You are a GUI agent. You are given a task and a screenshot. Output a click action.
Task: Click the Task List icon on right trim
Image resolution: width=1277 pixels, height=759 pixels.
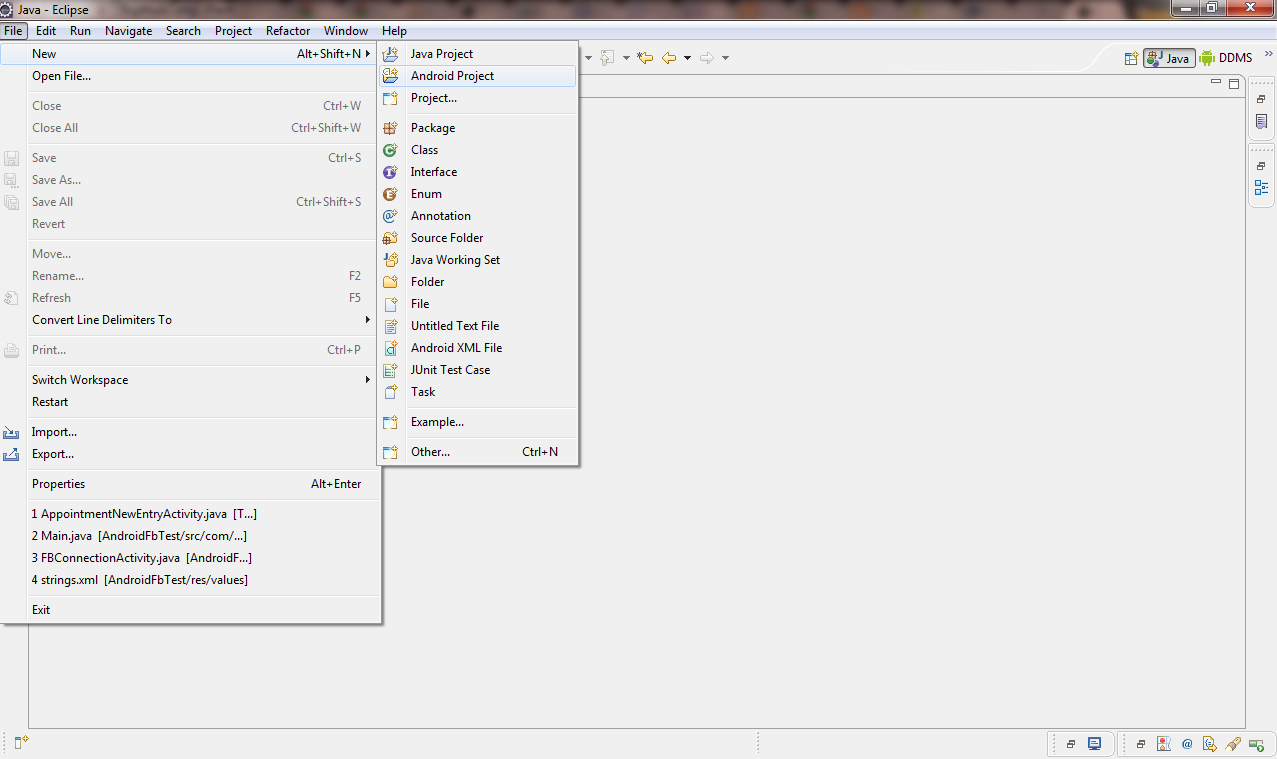tap(1261, 122)
